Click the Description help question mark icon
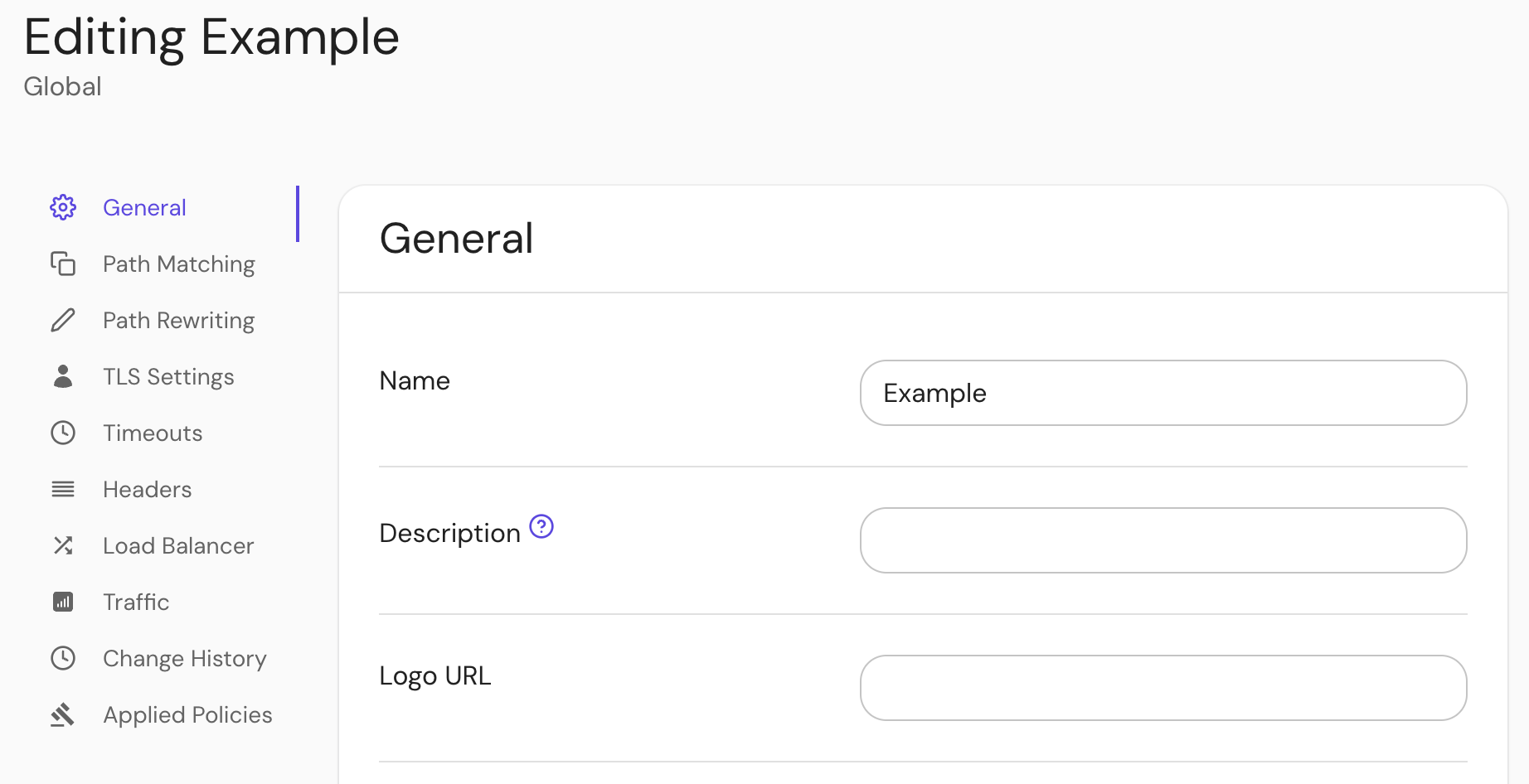This screenshot has width=1529, height=784. click(x=541, y=526)
